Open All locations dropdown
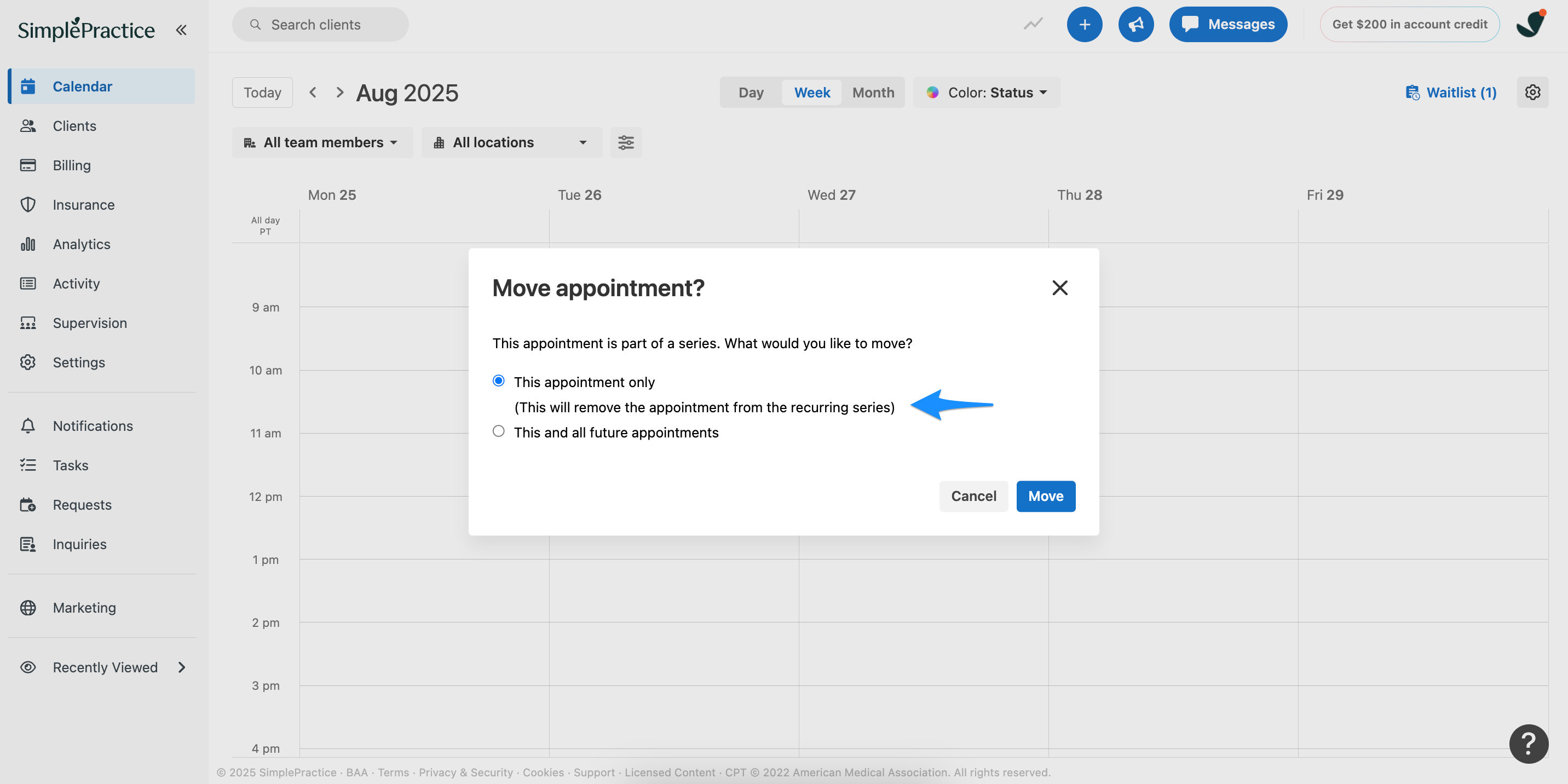Viewport: 1568px width, 784px height. tap(511, 142)
